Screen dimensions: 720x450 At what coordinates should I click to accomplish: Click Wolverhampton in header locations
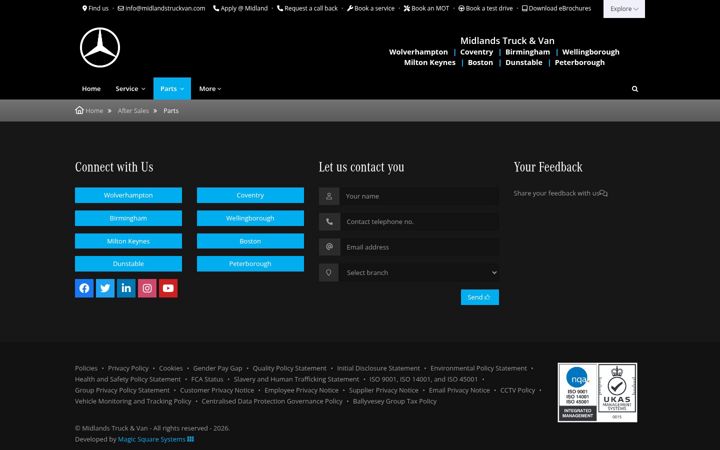coord(418,52)
